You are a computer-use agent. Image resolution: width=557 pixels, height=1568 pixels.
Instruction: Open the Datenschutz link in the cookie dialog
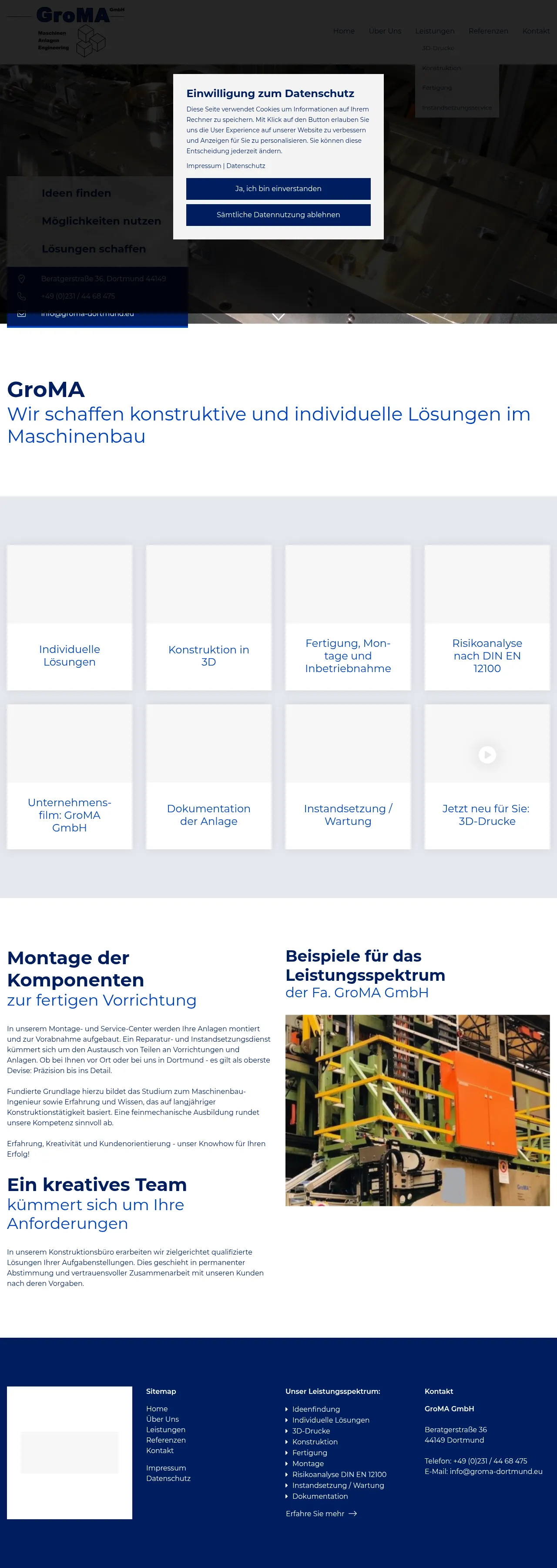click(x=245, y=165)
